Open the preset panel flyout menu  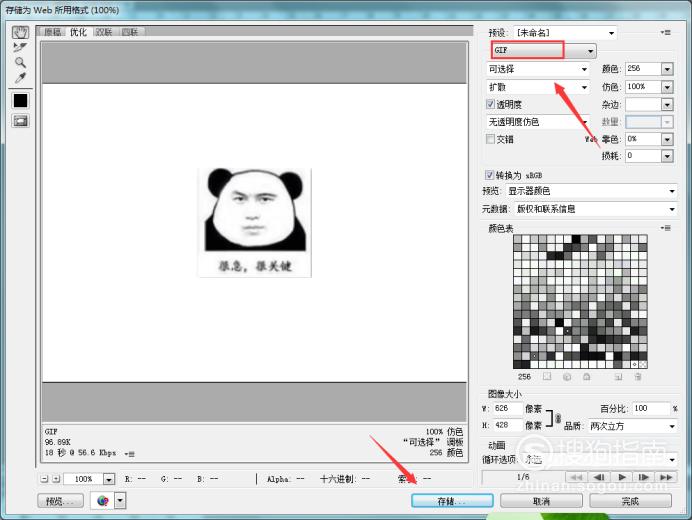coord(666,33)
